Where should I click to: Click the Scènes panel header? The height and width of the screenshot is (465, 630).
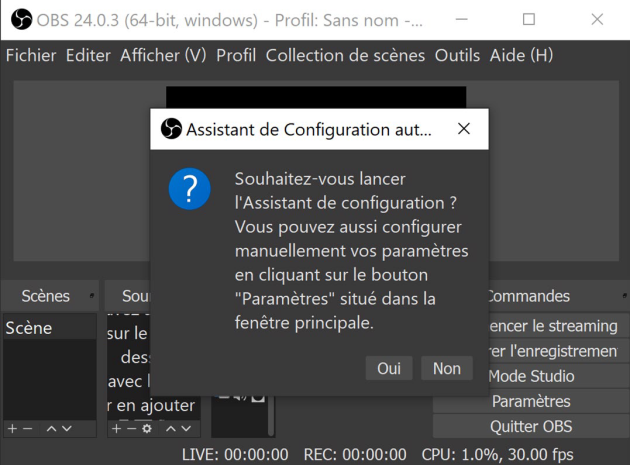click(50, 296)
